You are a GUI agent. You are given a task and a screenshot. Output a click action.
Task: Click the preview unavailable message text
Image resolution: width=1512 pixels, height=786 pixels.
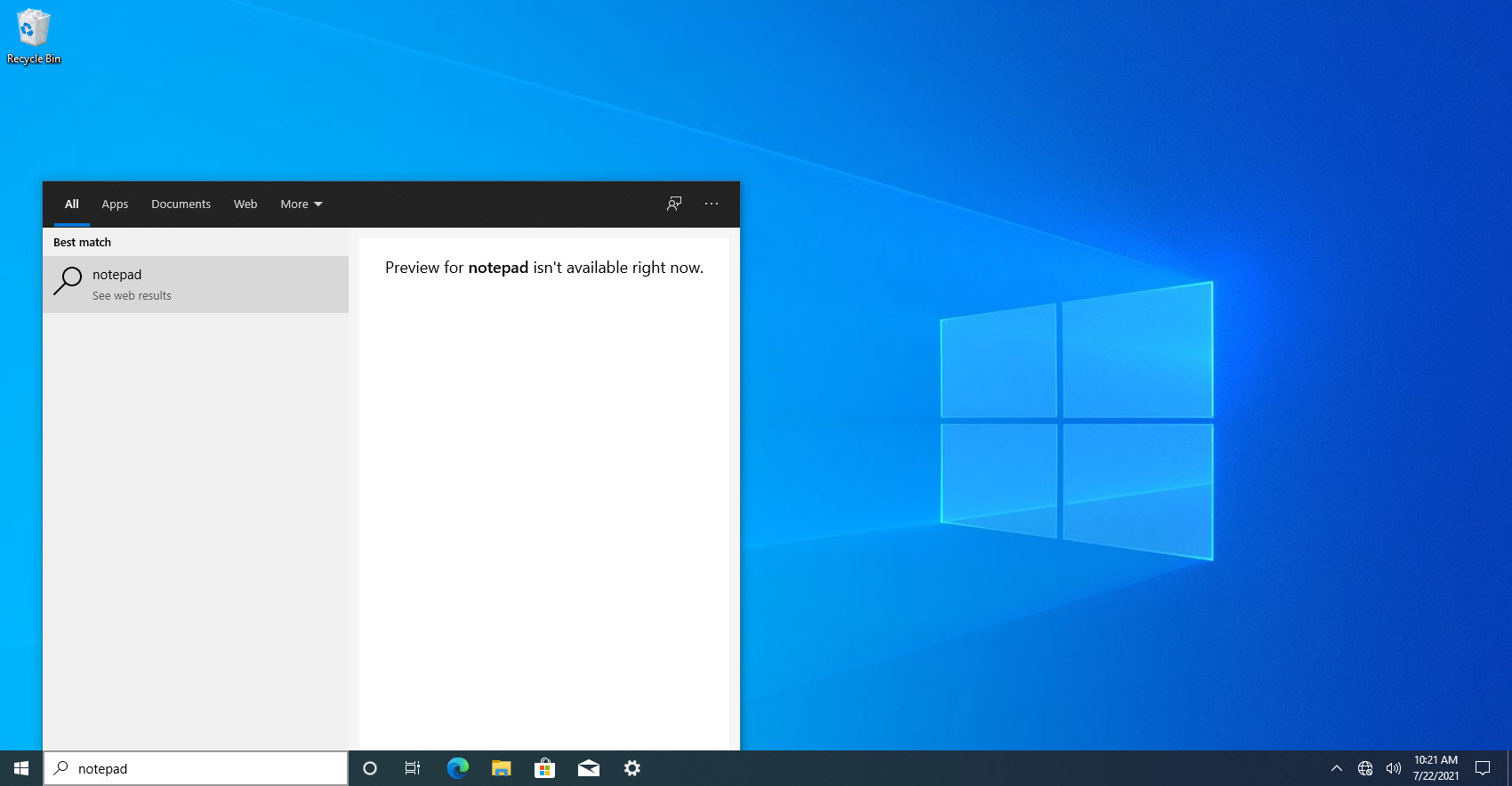click(544, 268)
